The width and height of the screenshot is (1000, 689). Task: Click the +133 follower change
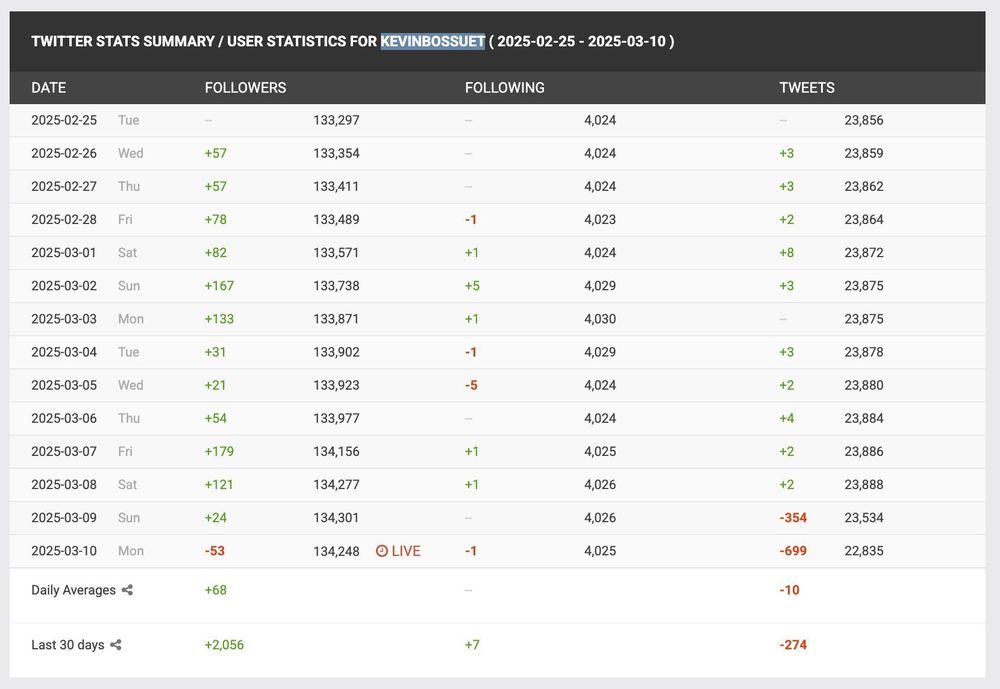pos(219,319)
